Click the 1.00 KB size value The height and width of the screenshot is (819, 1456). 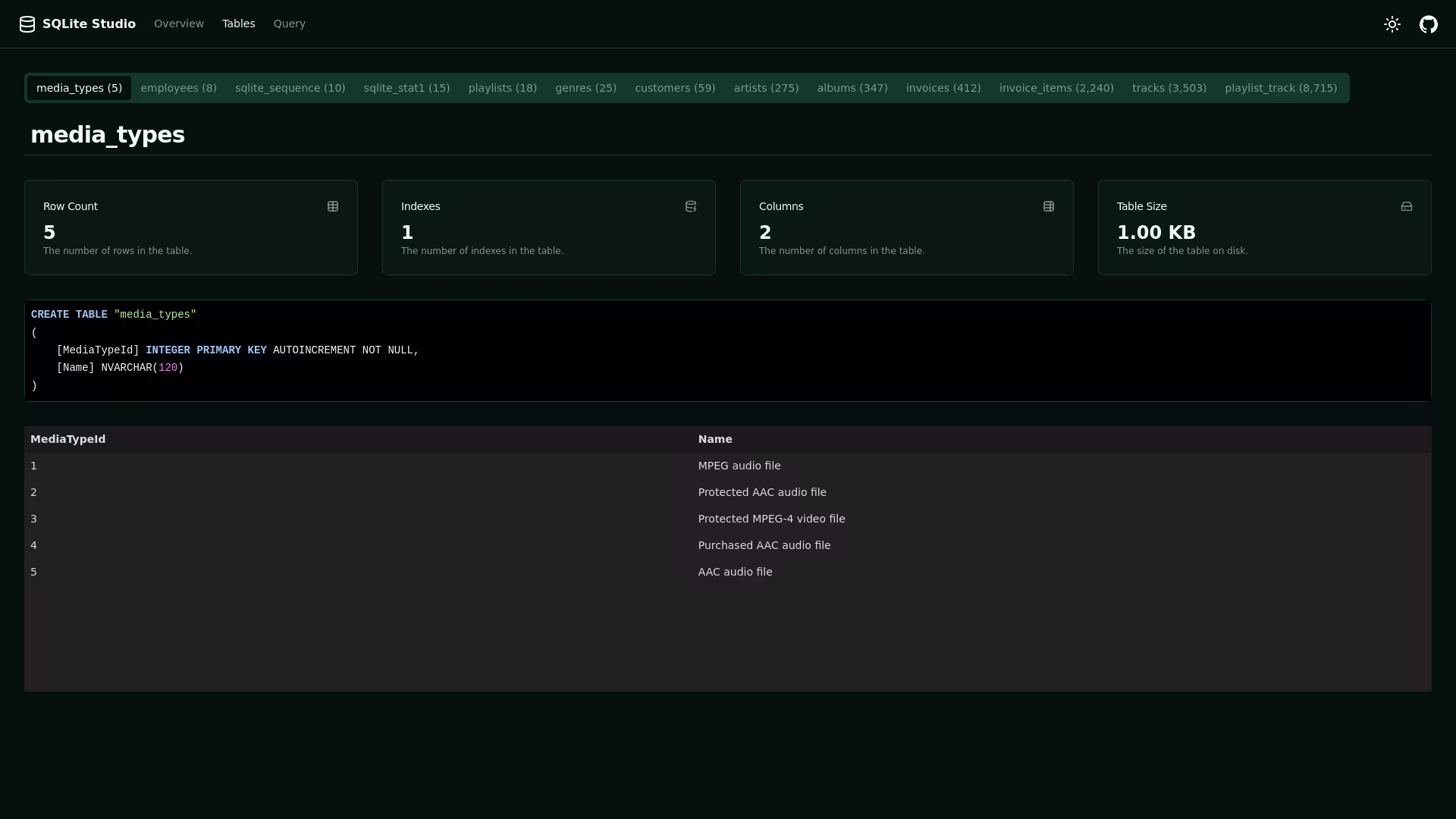1156,232
